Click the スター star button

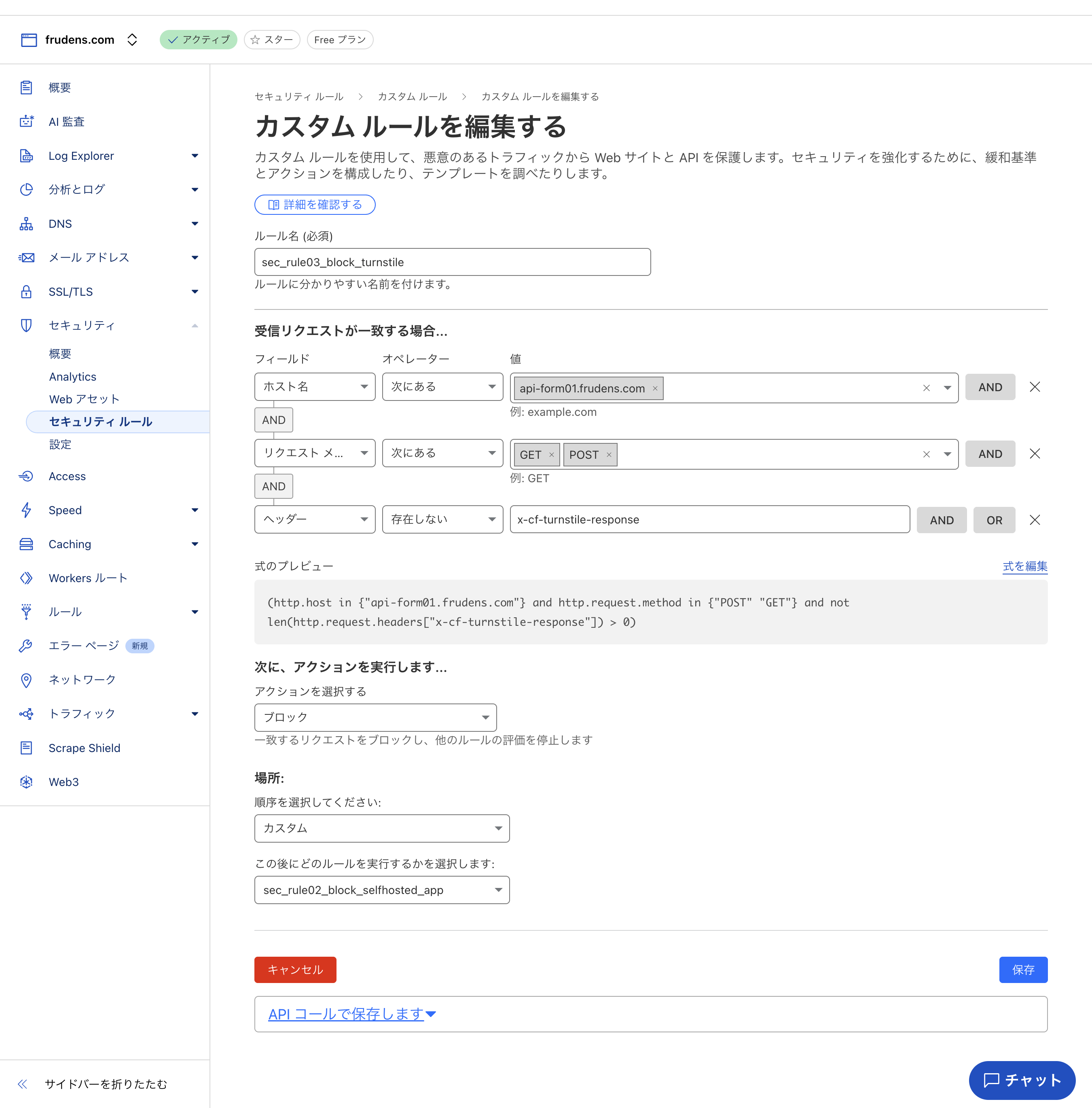[x=272, y=40]
